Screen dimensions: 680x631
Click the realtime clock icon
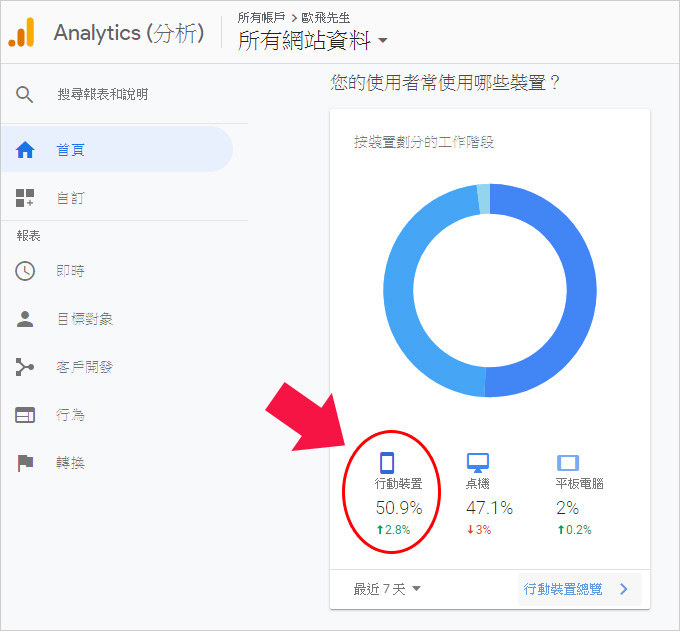(x=25, y=271)
